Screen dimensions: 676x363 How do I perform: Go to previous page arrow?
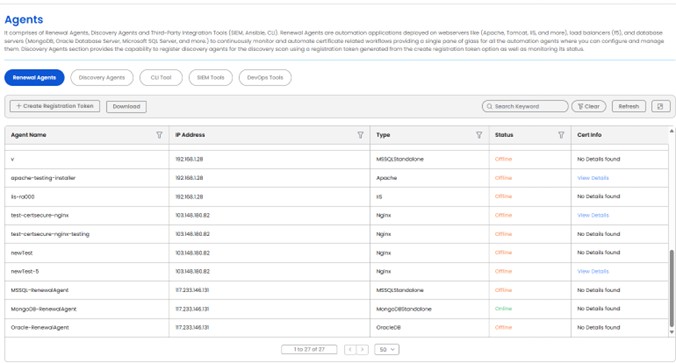(x=350, y=349)
